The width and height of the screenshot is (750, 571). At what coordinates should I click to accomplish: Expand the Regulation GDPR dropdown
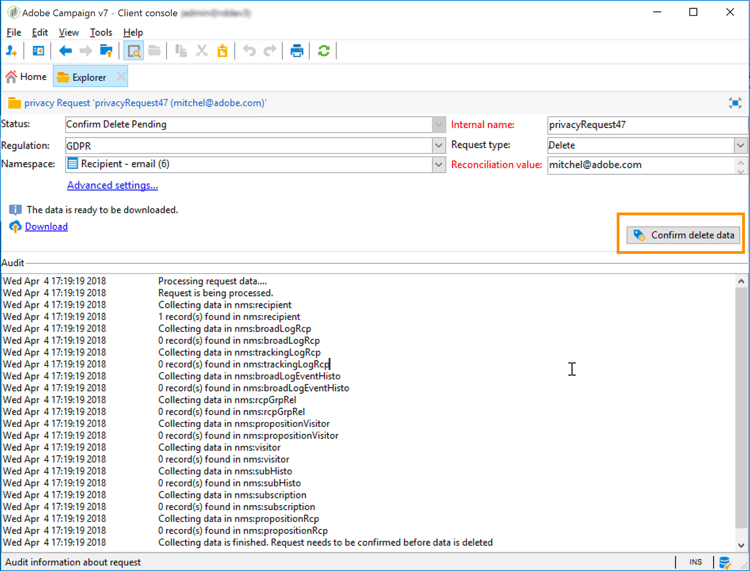point(439,145)
